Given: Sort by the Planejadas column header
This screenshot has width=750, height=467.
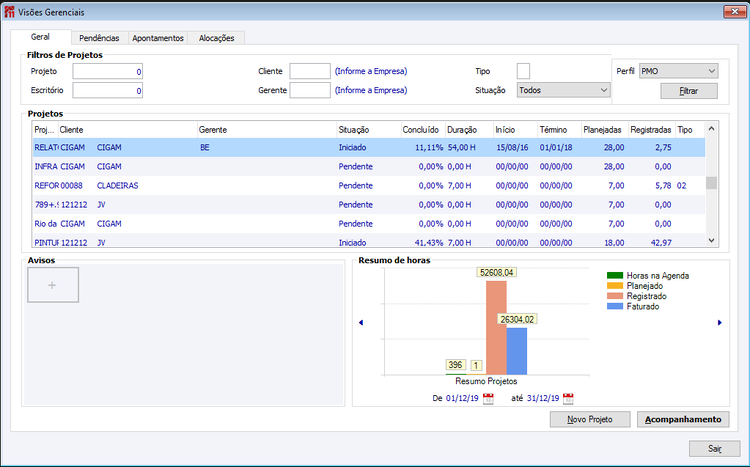Looking at the screenshot, I should (605, 130).
